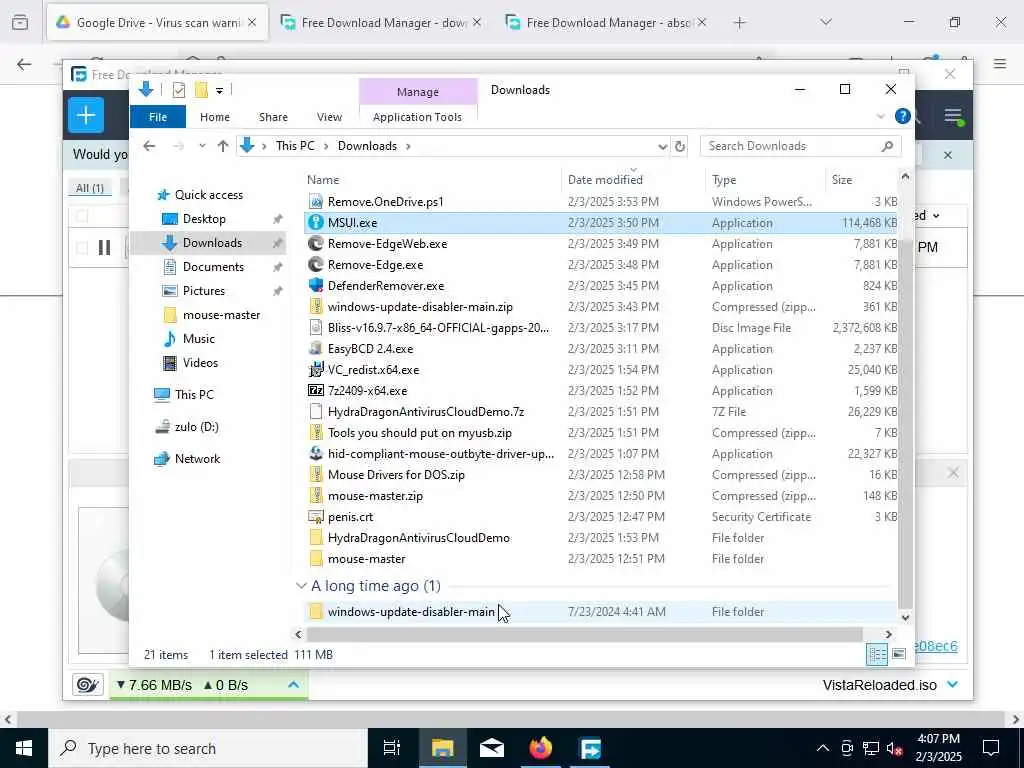The image size is (1024, 768).
Task: Open Firefox from the taskbar
Action: [541, 748]
